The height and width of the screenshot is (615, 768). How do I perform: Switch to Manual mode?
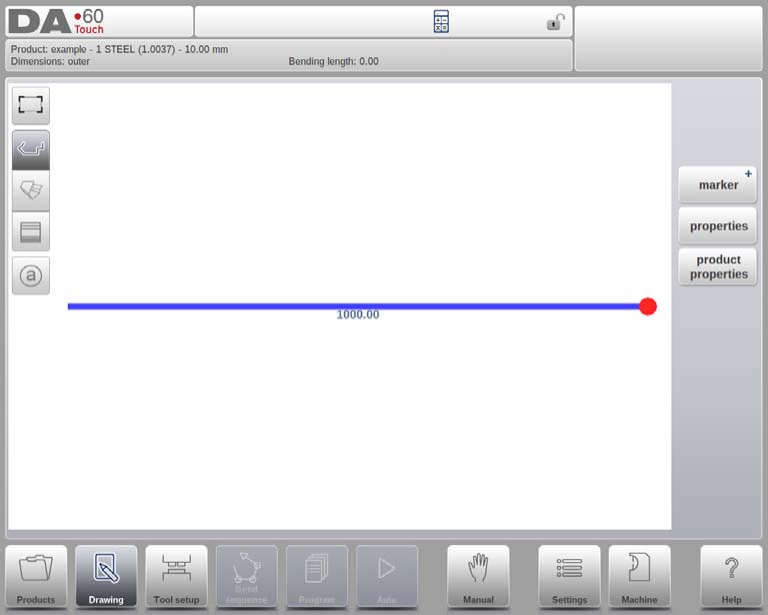pyautogui.click(x=478, y=577)
